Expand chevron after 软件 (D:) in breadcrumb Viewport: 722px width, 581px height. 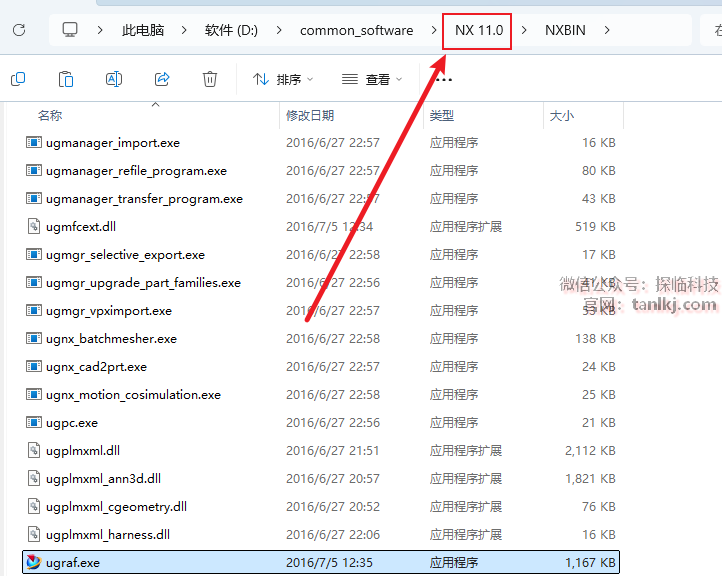tap(279, 30)
